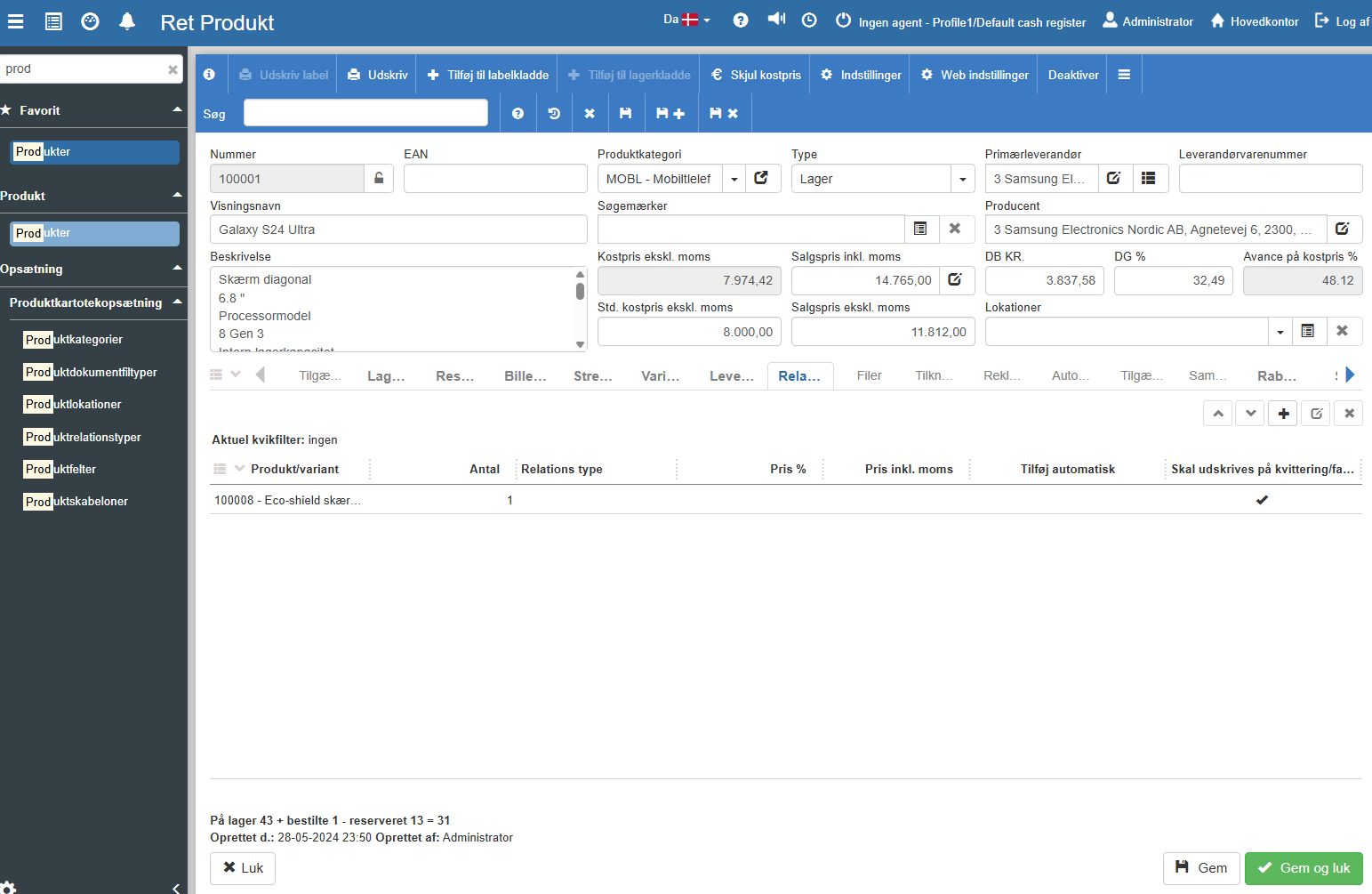The image size is (1372, 894).
Task: Add a new product relation
Action: point(1283,414)
